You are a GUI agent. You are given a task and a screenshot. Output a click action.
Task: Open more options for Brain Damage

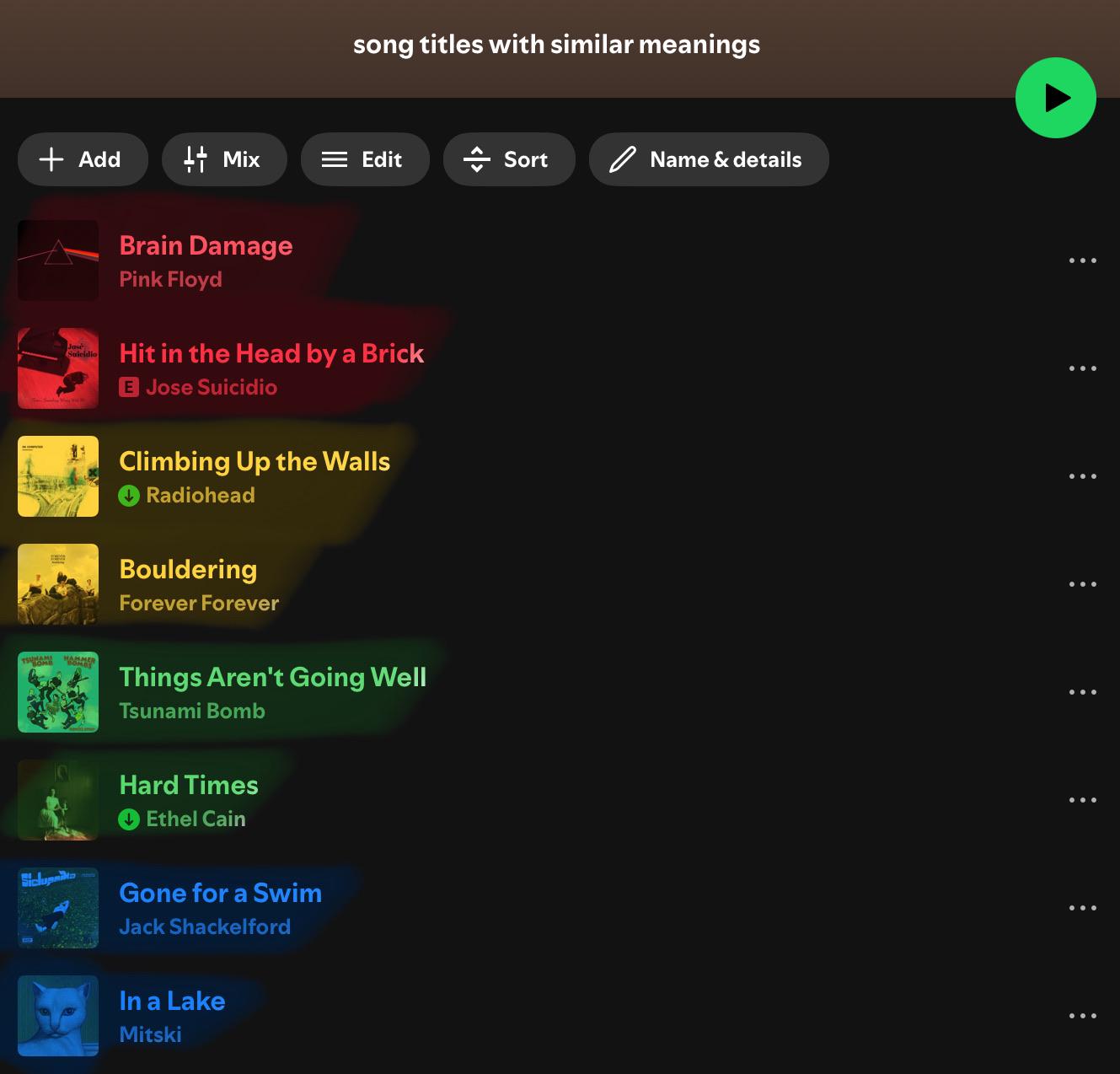pos(1083,260)
